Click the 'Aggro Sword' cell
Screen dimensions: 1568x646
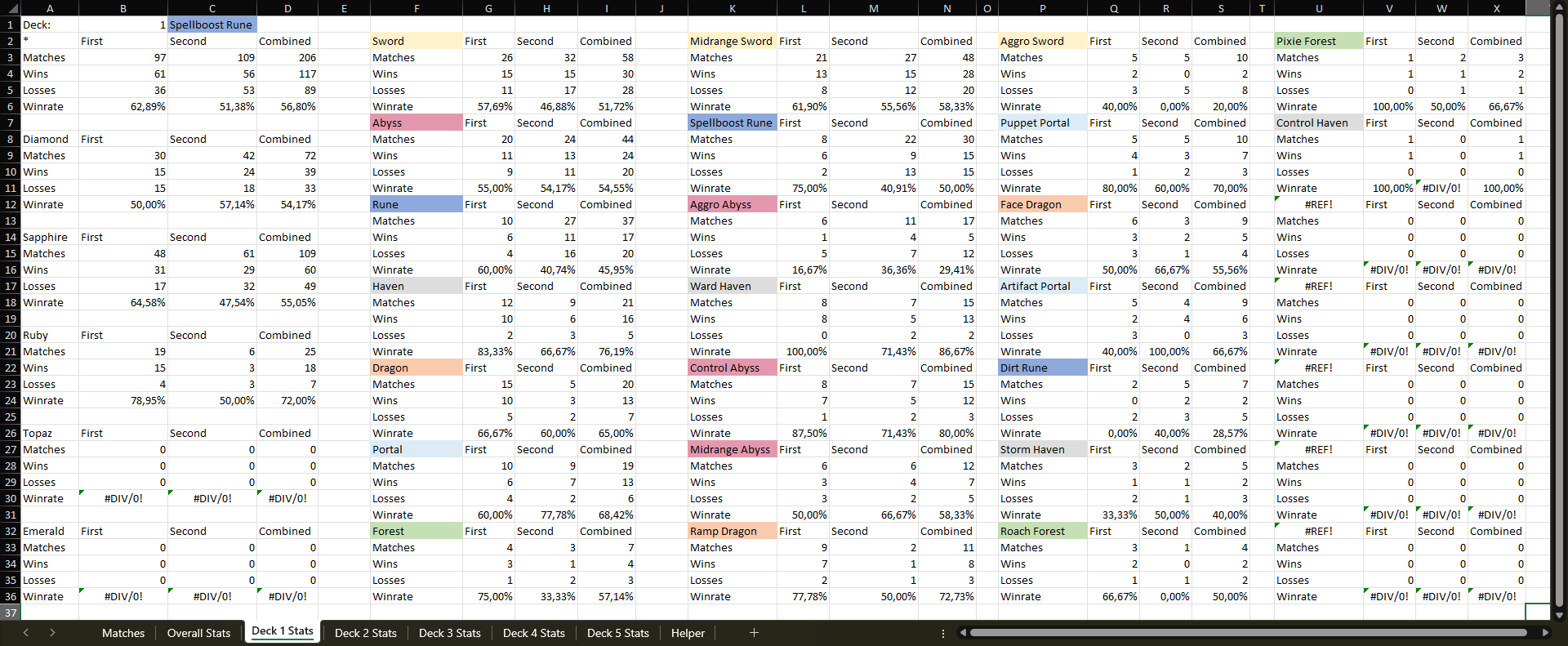point(1043,41)
